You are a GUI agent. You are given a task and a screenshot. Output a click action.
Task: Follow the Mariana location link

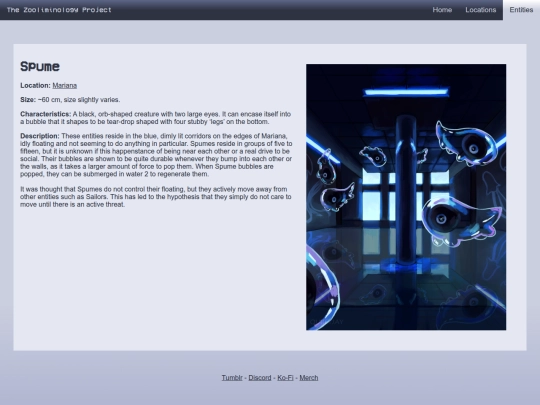click(65, 85)
